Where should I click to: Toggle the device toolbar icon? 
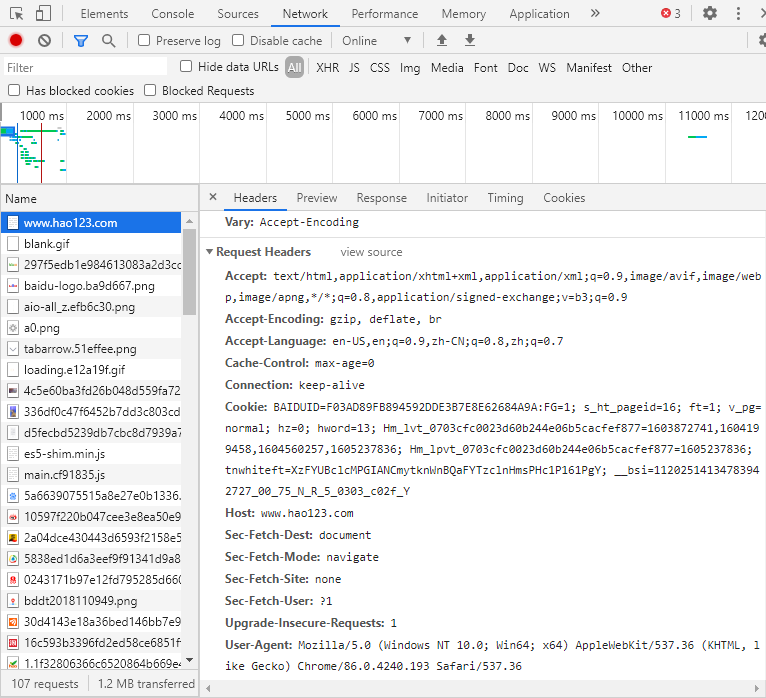point(43,13)
